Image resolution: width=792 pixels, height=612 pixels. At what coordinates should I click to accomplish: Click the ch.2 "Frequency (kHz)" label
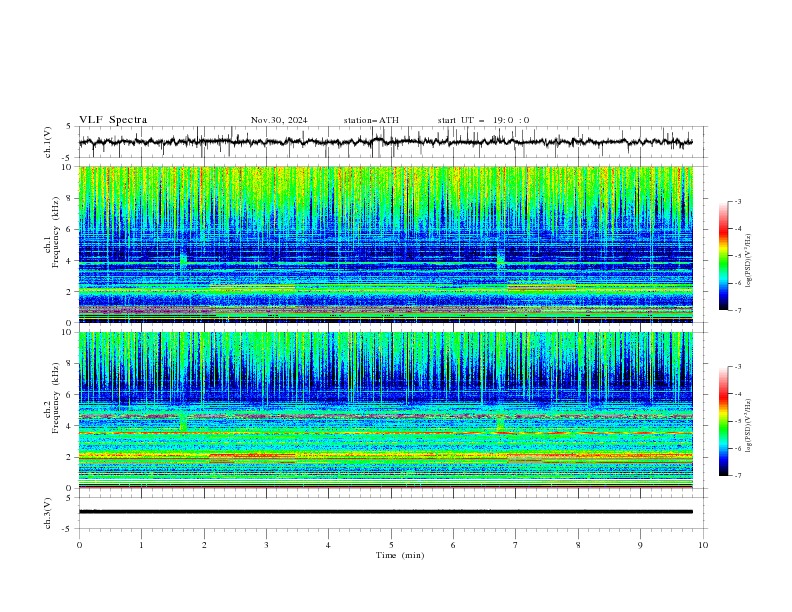(x=55, y=398)
